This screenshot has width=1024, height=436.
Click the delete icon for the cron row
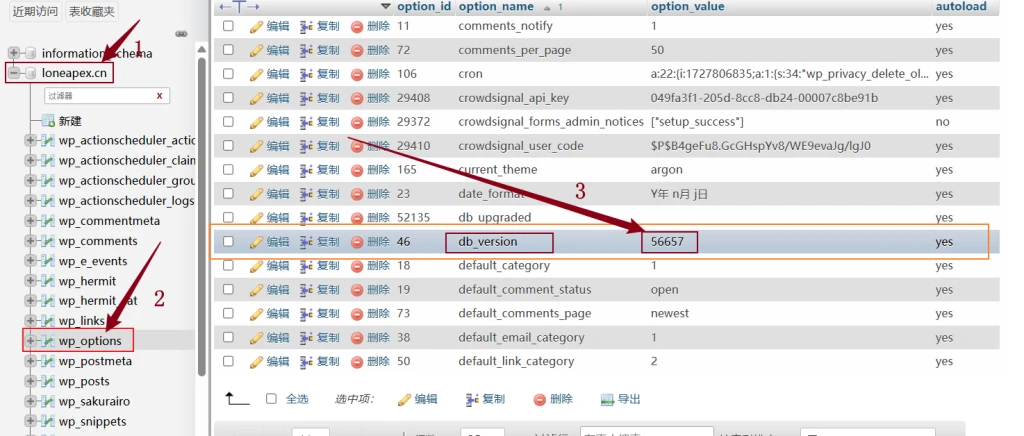pyautogui.click(x=357, y=74)
